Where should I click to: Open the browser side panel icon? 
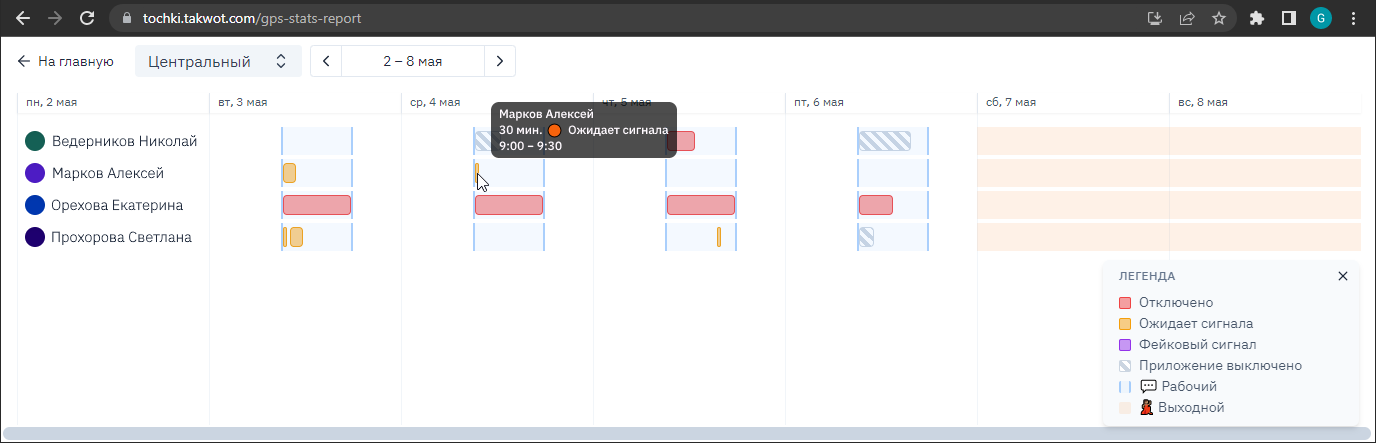1289,18
